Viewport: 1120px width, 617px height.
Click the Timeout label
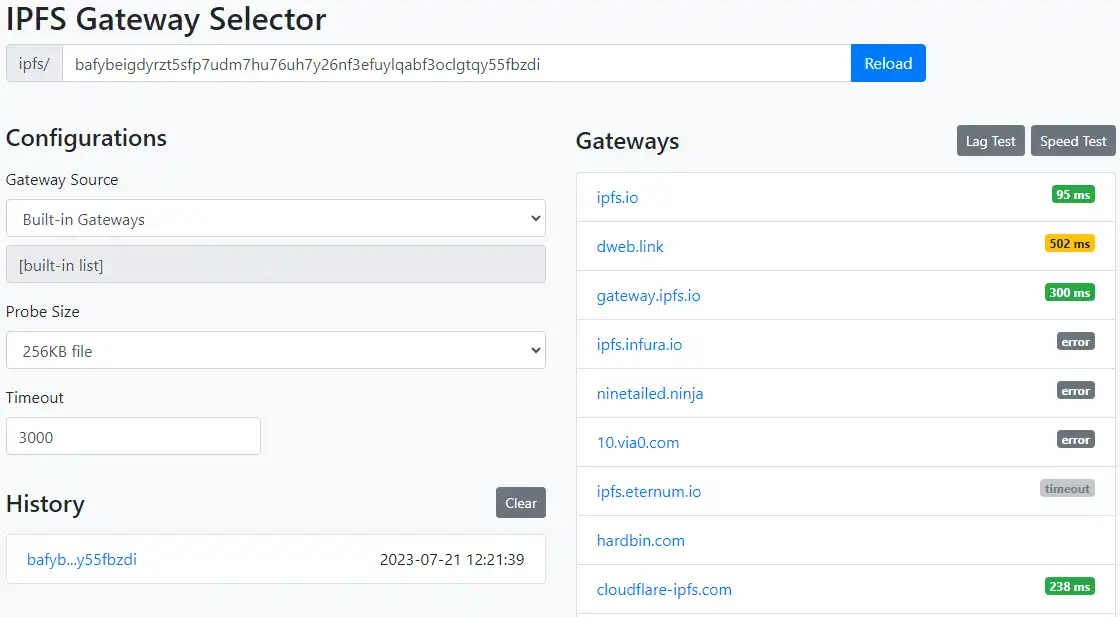coord(35,398)
